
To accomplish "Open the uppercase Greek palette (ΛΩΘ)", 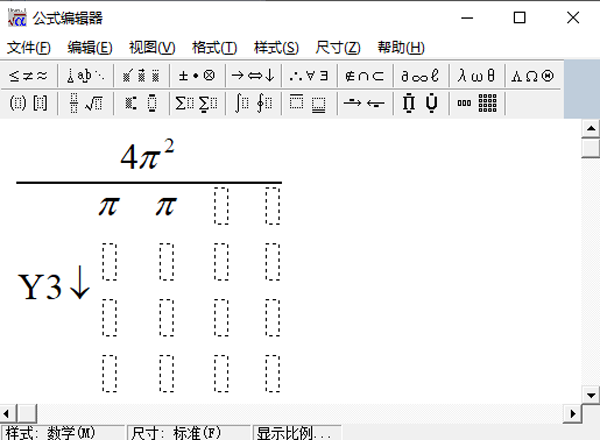I will click(x=533, y=76).
